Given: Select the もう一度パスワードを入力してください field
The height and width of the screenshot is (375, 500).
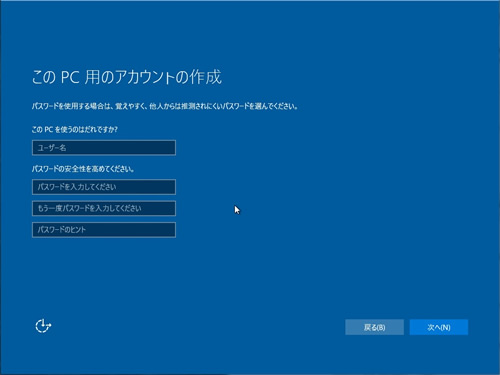Looking at the screenshot, I should coord(104,208).
